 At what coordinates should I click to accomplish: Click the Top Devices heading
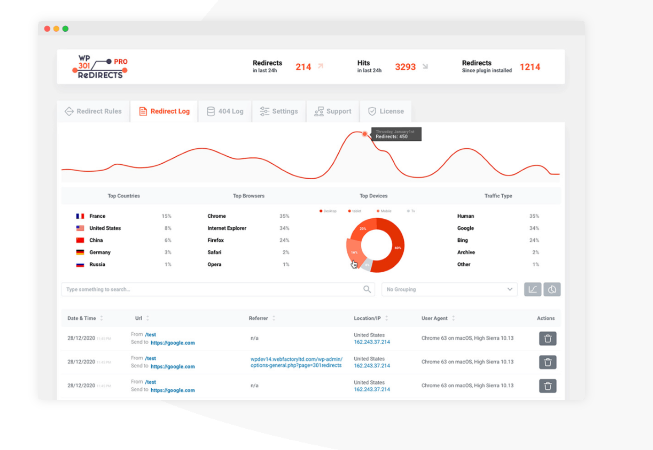[x=374, y=196]
